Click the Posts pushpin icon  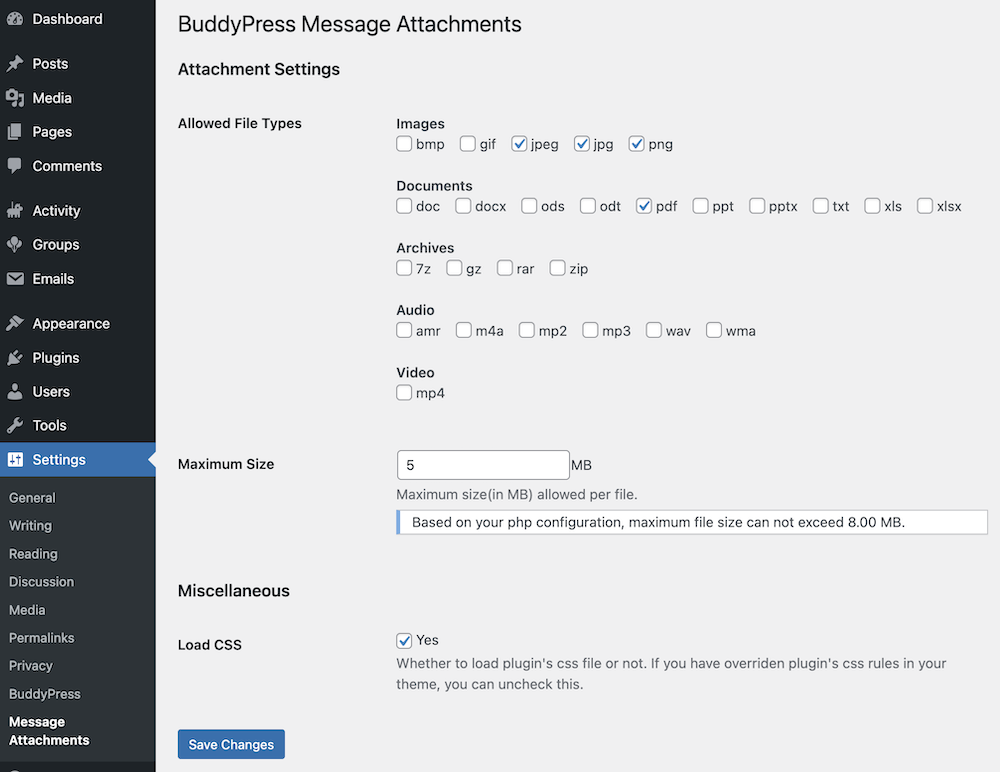[x=15, y=64]
